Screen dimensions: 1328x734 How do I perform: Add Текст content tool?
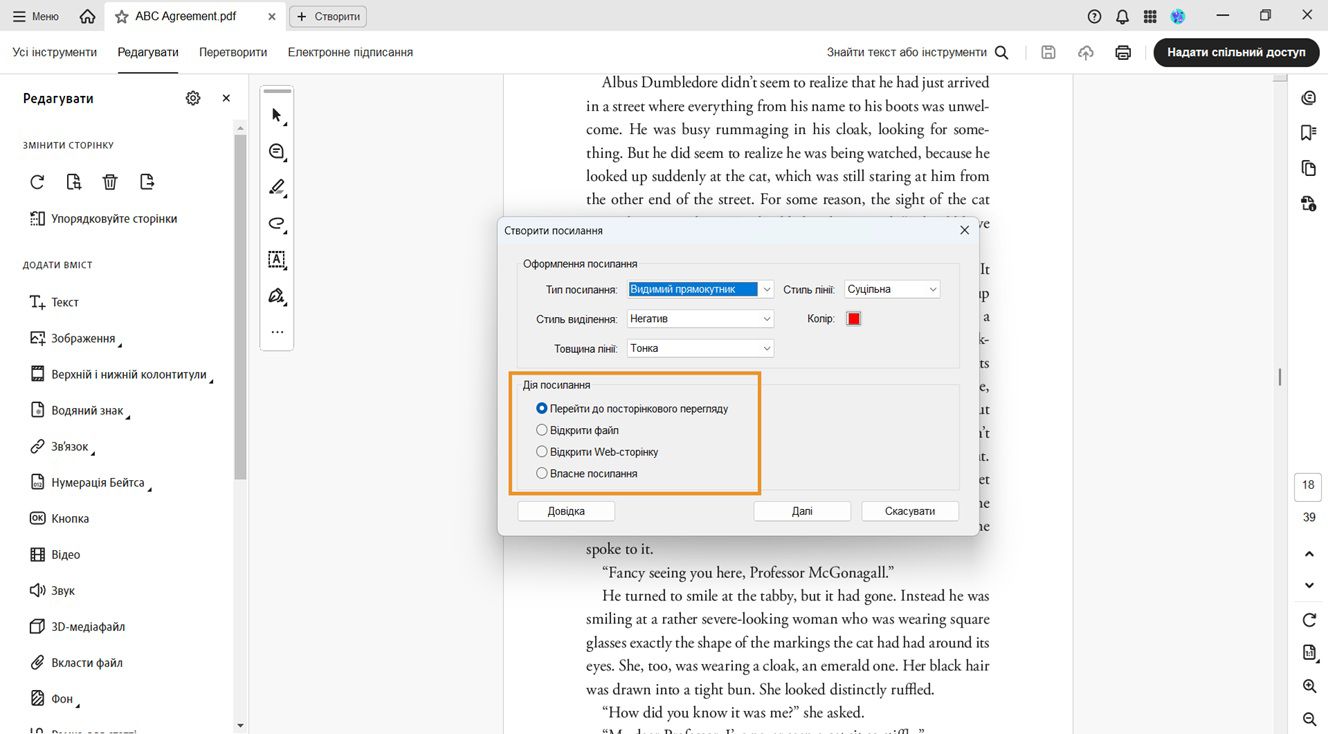tap(54, 302)
